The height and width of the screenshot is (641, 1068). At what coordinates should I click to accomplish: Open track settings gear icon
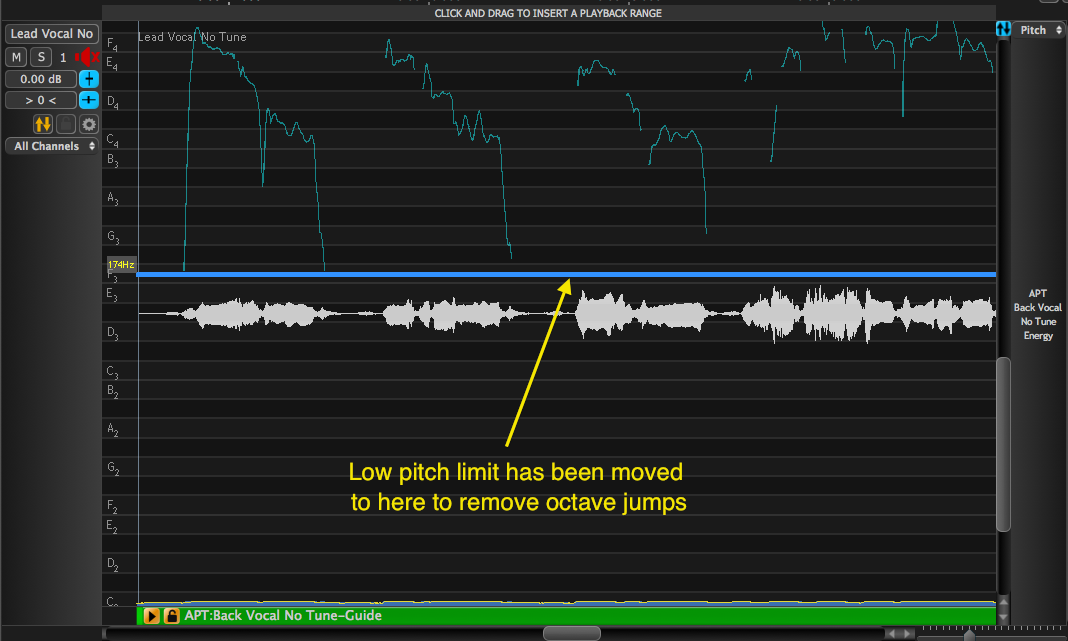[89, 124]
